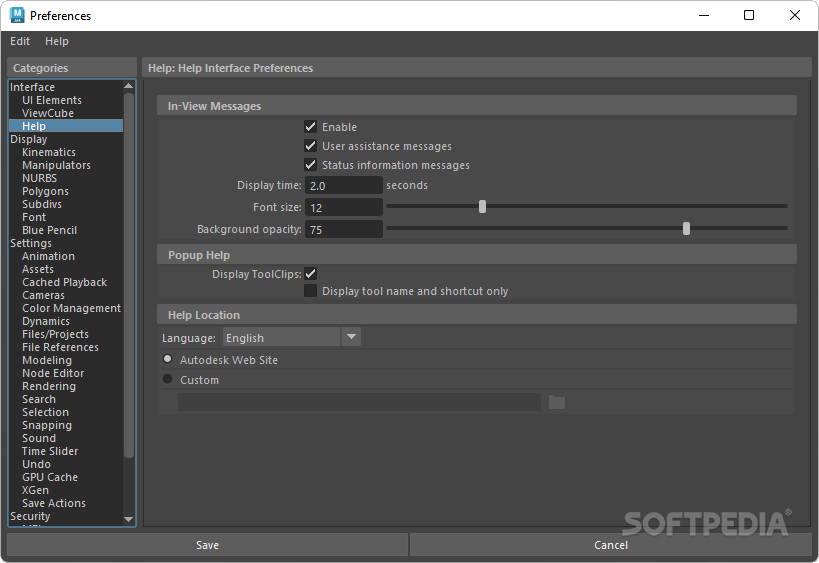Image resolution: width=819 pixels, height=563 pixels.
Task: Enable Display tool name and shortcut only
Action: [310, 291]
